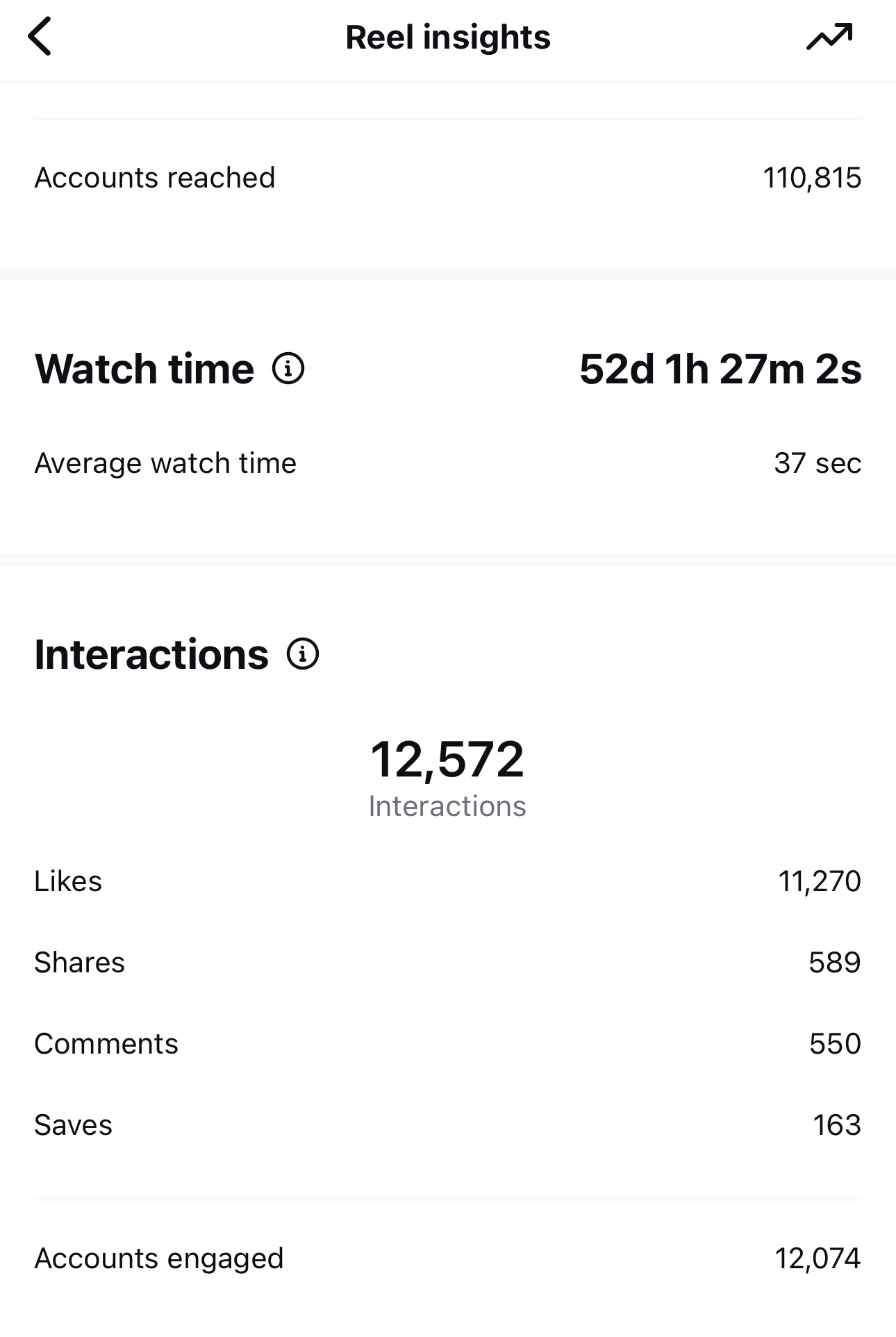Image resolution: width=896 pixels, height=1337 pixels.
Task: Select the Comments row label
Action: point(106,1044)
